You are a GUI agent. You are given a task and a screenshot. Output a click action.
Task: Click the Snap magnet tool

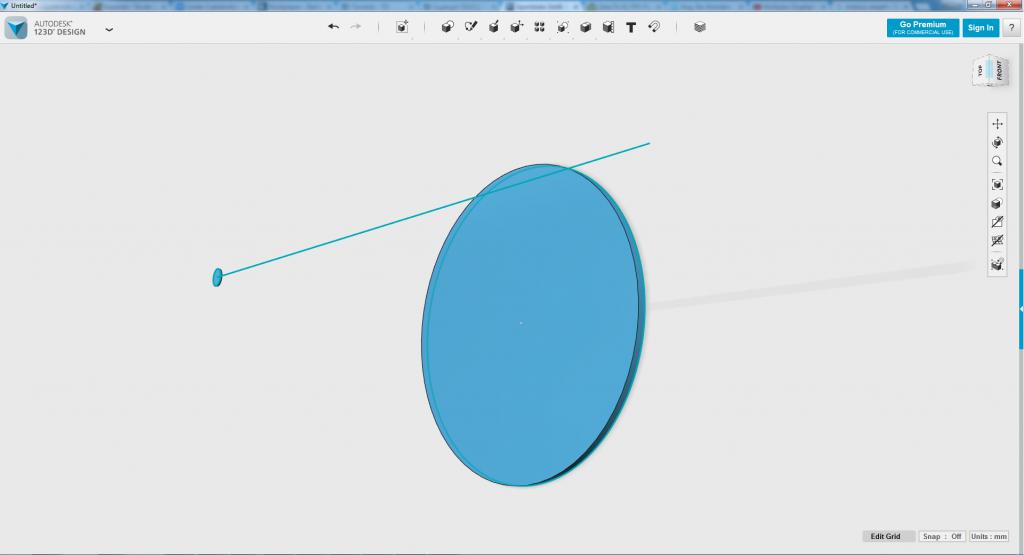[x=654, y=27]
